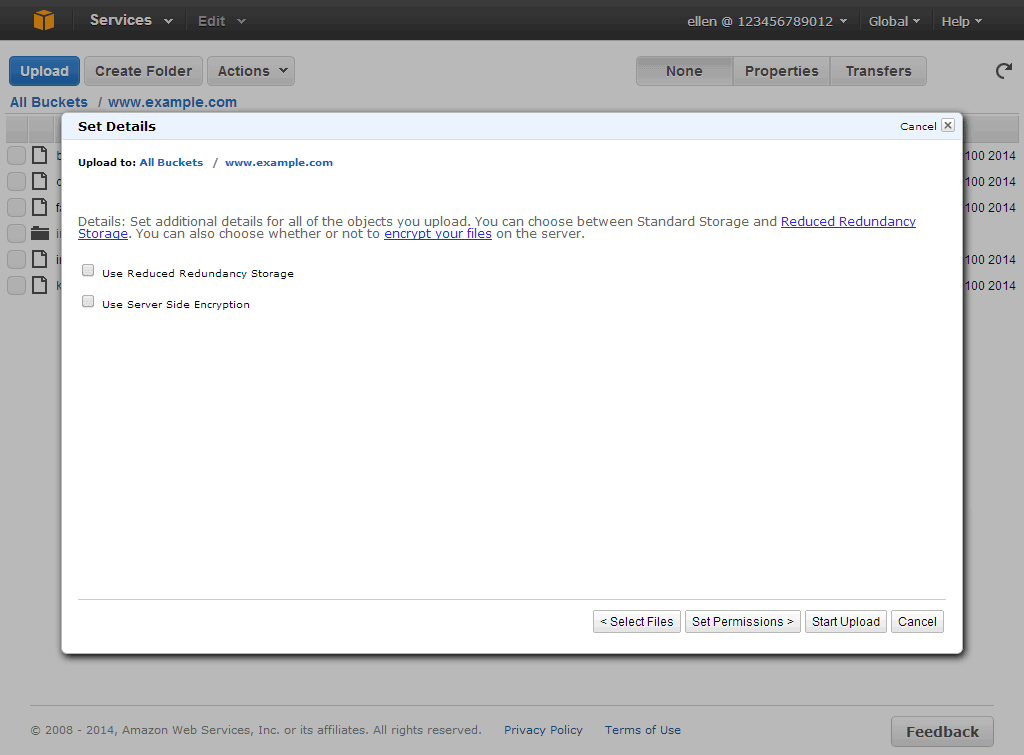Expand the Actions dropdown button

pos(251,71)
